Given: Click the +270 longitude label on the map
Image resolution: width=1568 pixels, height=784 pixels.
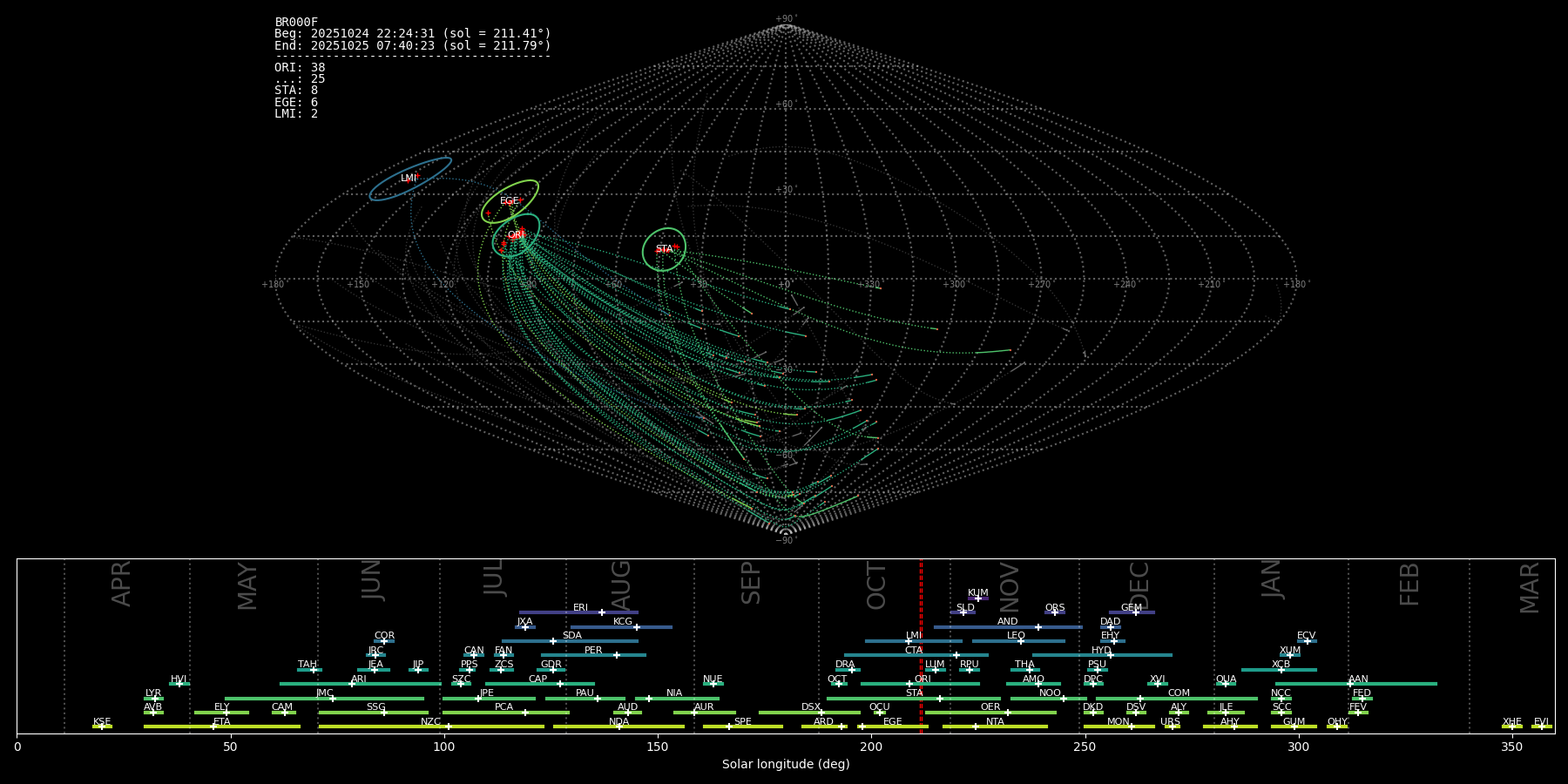Looking at the screenshot, I should pos(1038,285).
